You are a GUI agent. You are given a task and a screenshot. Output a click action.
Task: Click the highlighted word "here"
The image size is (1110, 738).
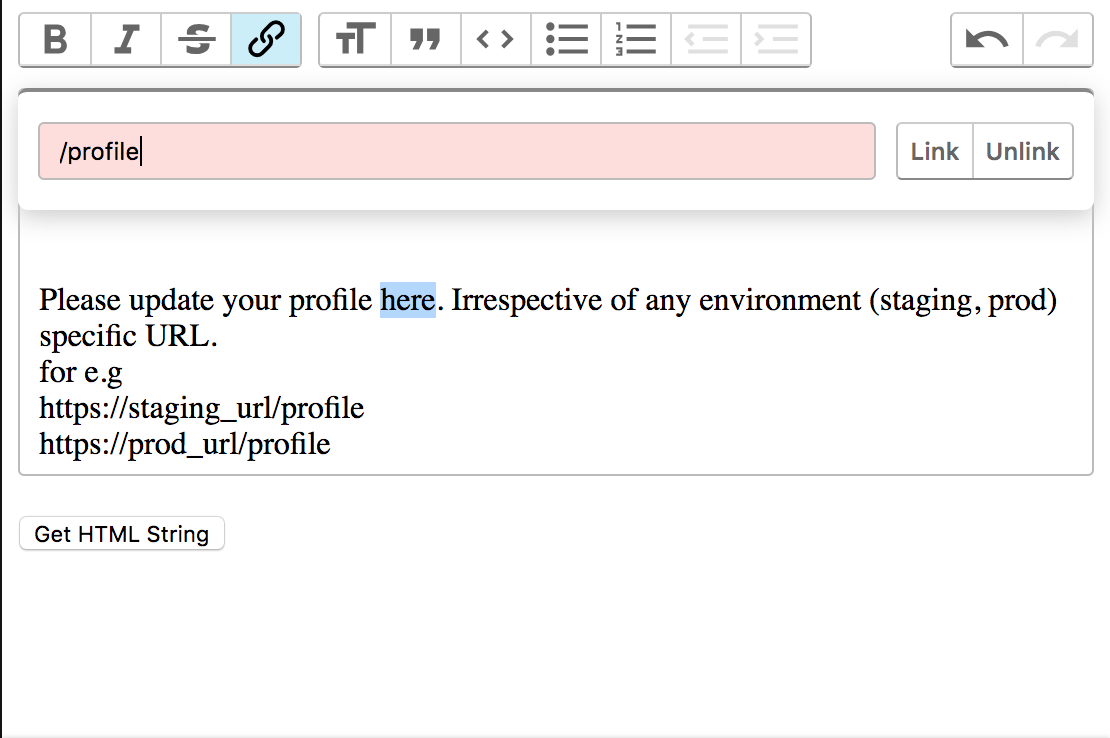(408, 300)
